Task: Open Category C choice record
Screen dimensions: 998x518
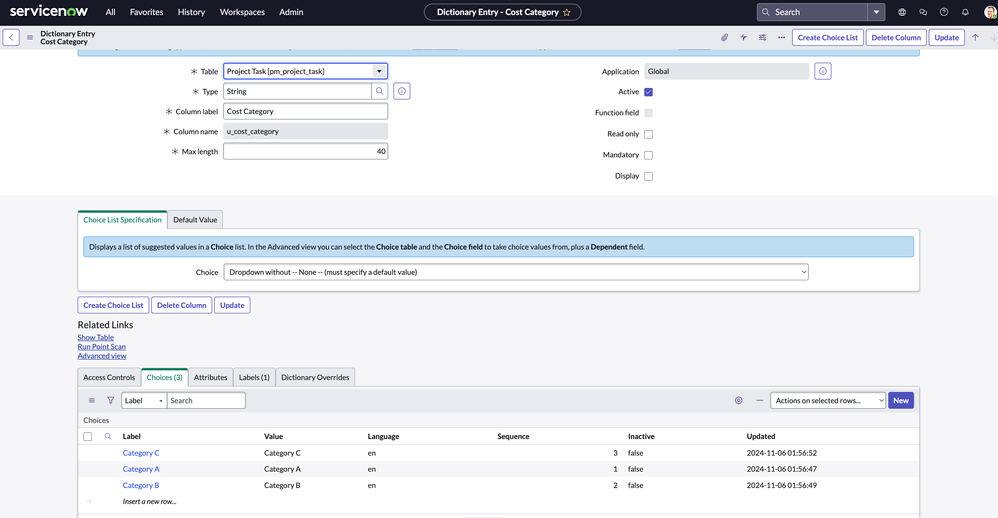Action: click(141, 453)
